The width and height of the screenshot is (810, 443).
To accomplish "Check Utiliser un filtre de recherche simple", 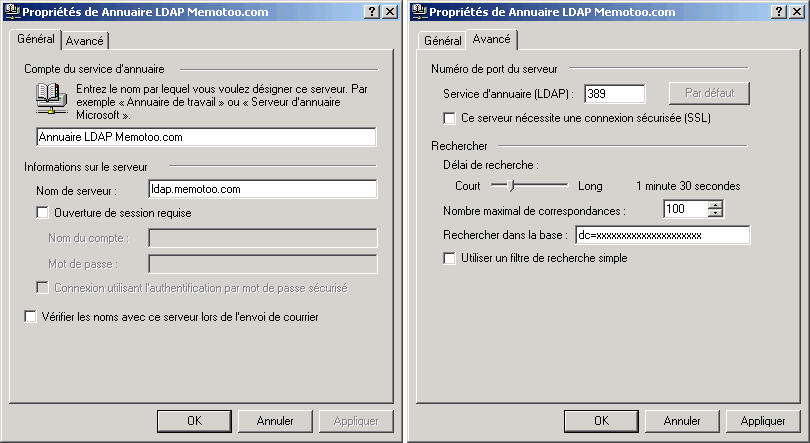I will [x=449, y=258].
